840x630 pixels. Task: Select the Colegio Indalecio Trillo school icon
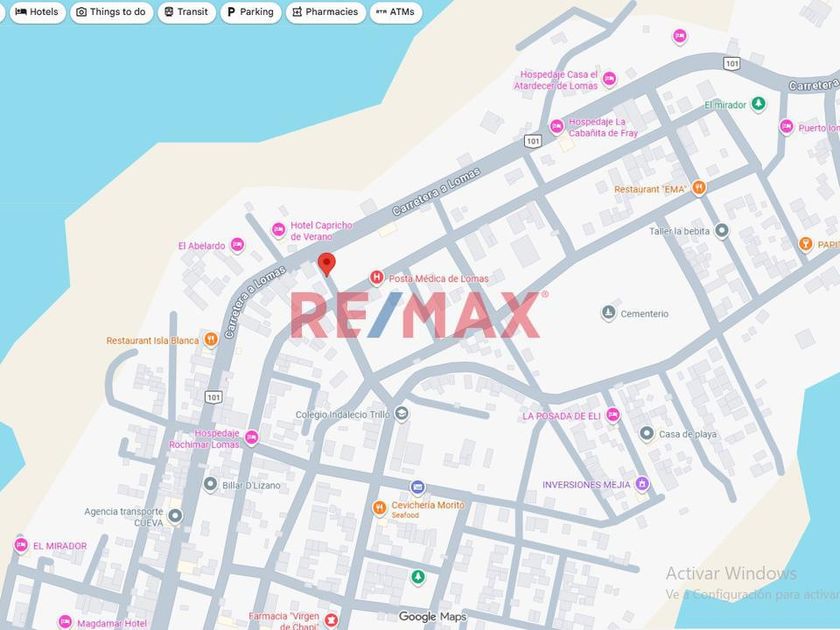point(401,414)
